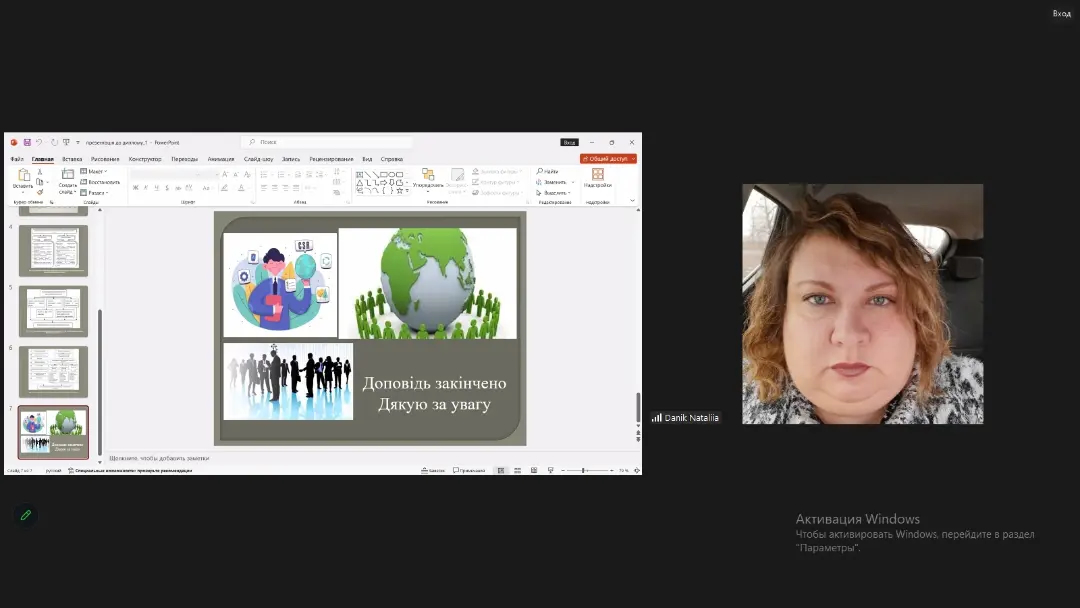Toggle slide sorter view in status bar
This screenshot has width=1080, height=608.
point(517,470)
